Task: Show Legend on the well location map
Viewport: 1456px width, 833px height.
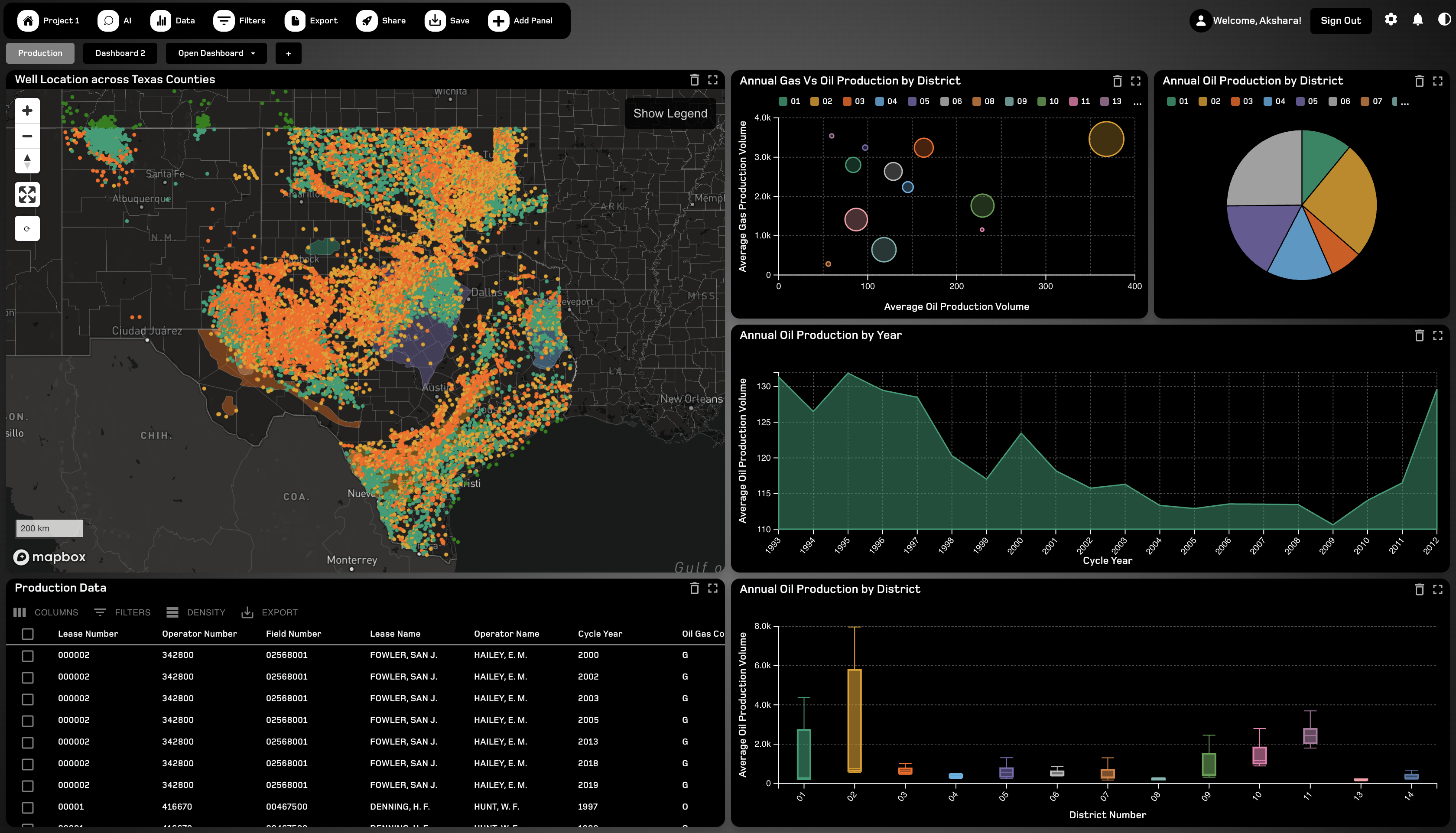Action: pos(670,113)
